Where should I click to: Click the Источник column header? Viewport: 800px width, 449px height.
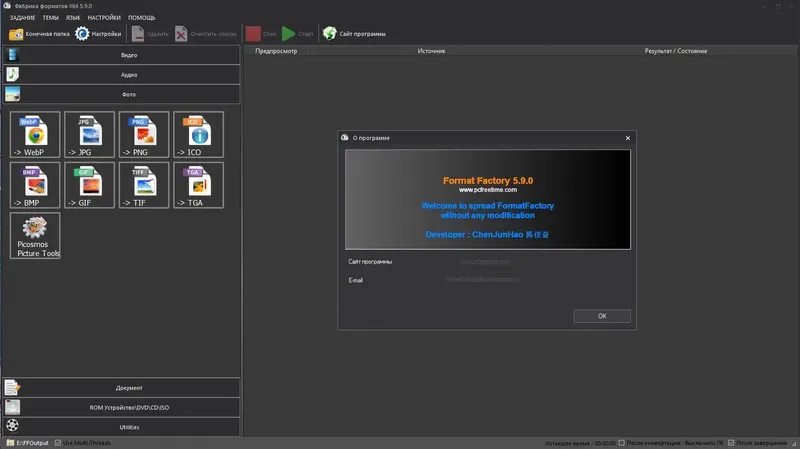coord(431,51)
